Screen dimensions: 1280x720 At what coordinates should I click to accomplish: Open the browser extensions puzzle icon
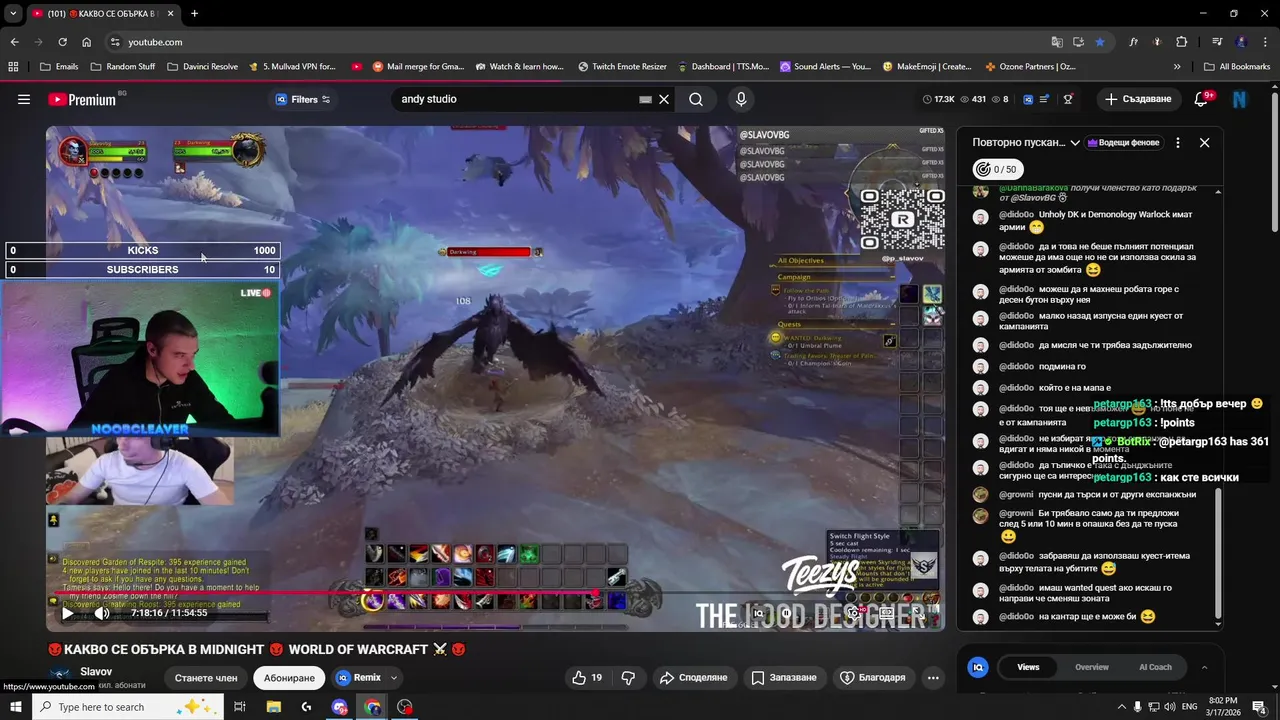(x=1182, y=42)
